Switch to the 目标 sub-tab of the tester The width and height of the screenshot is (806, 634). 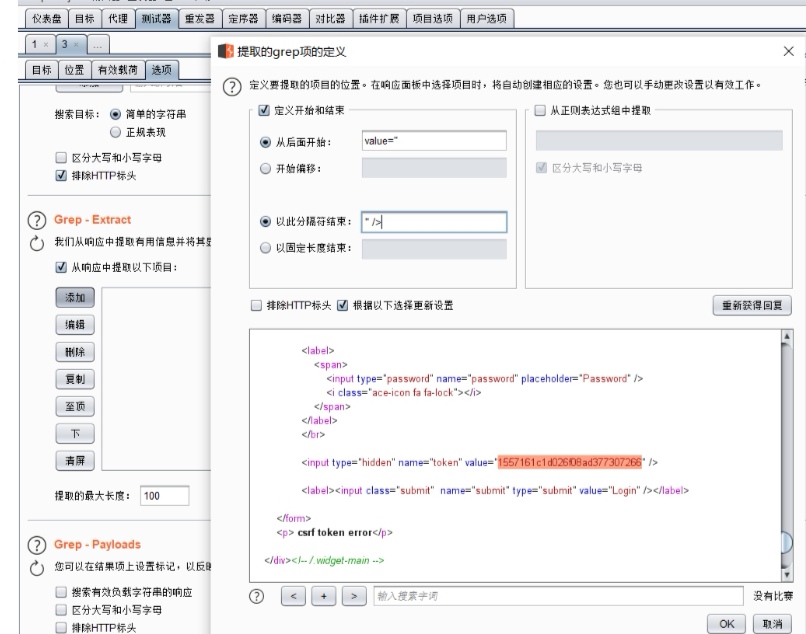(42, 70)
